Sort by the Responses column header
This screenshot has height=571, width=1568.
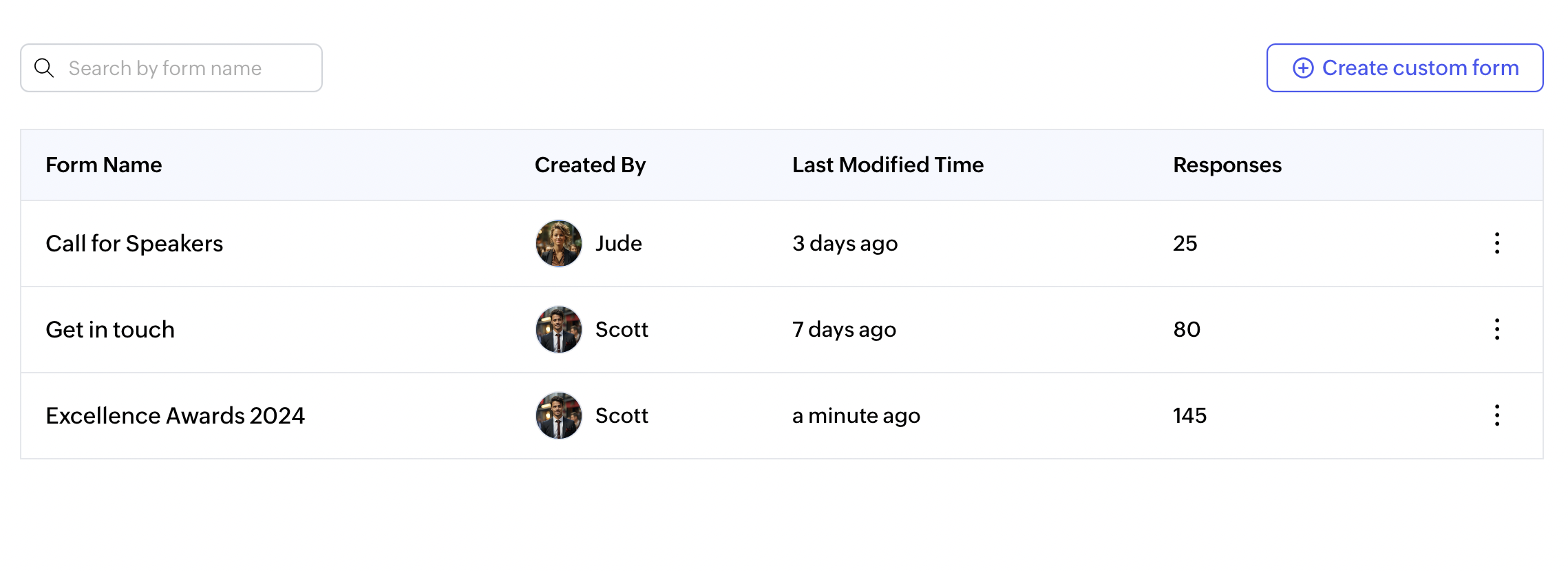pyautogui.click(x=1227, y=165)
